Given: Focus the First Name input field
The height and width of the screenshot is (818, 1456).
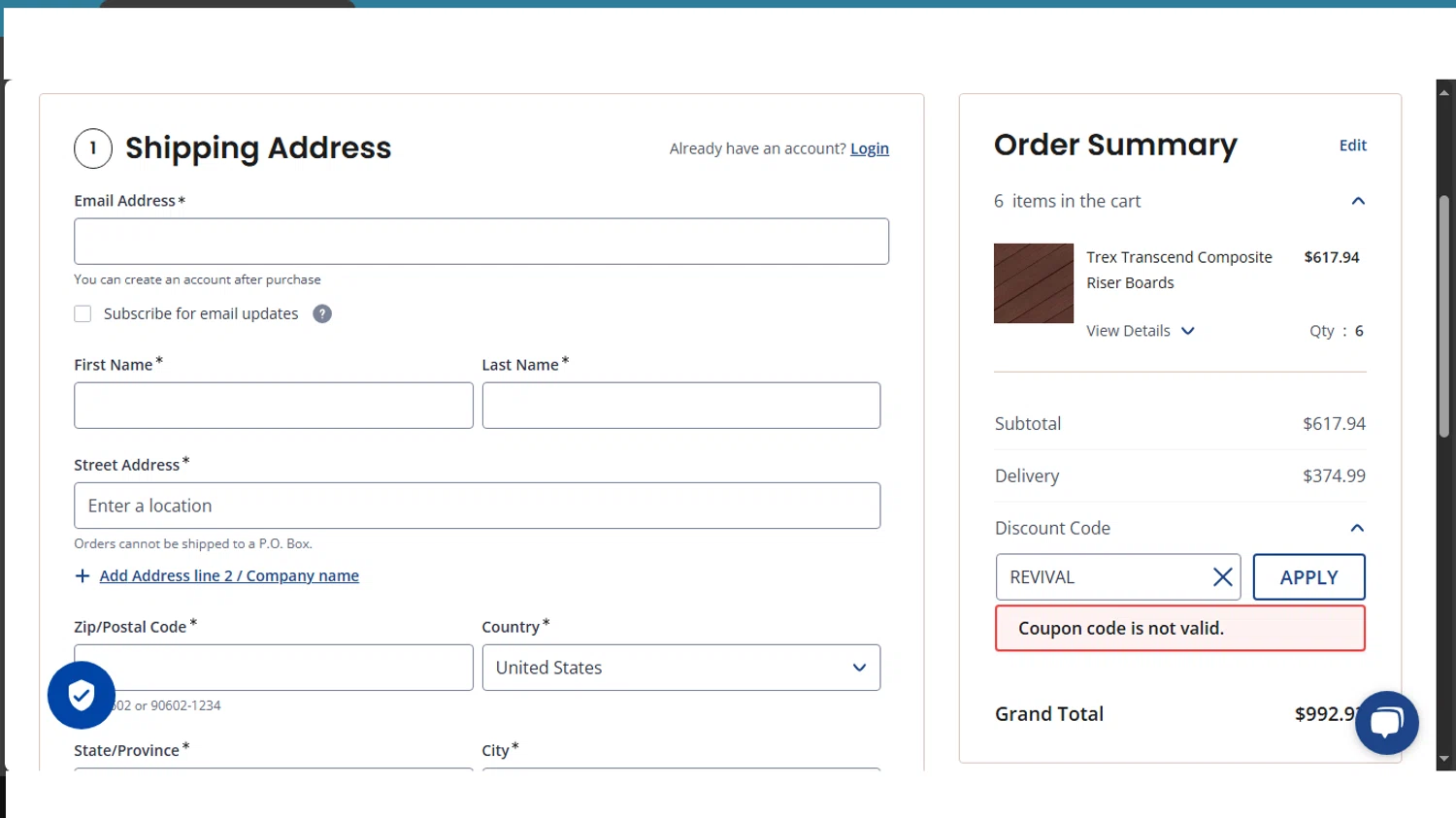Looking at the screenshot, I should click(274, 406).
